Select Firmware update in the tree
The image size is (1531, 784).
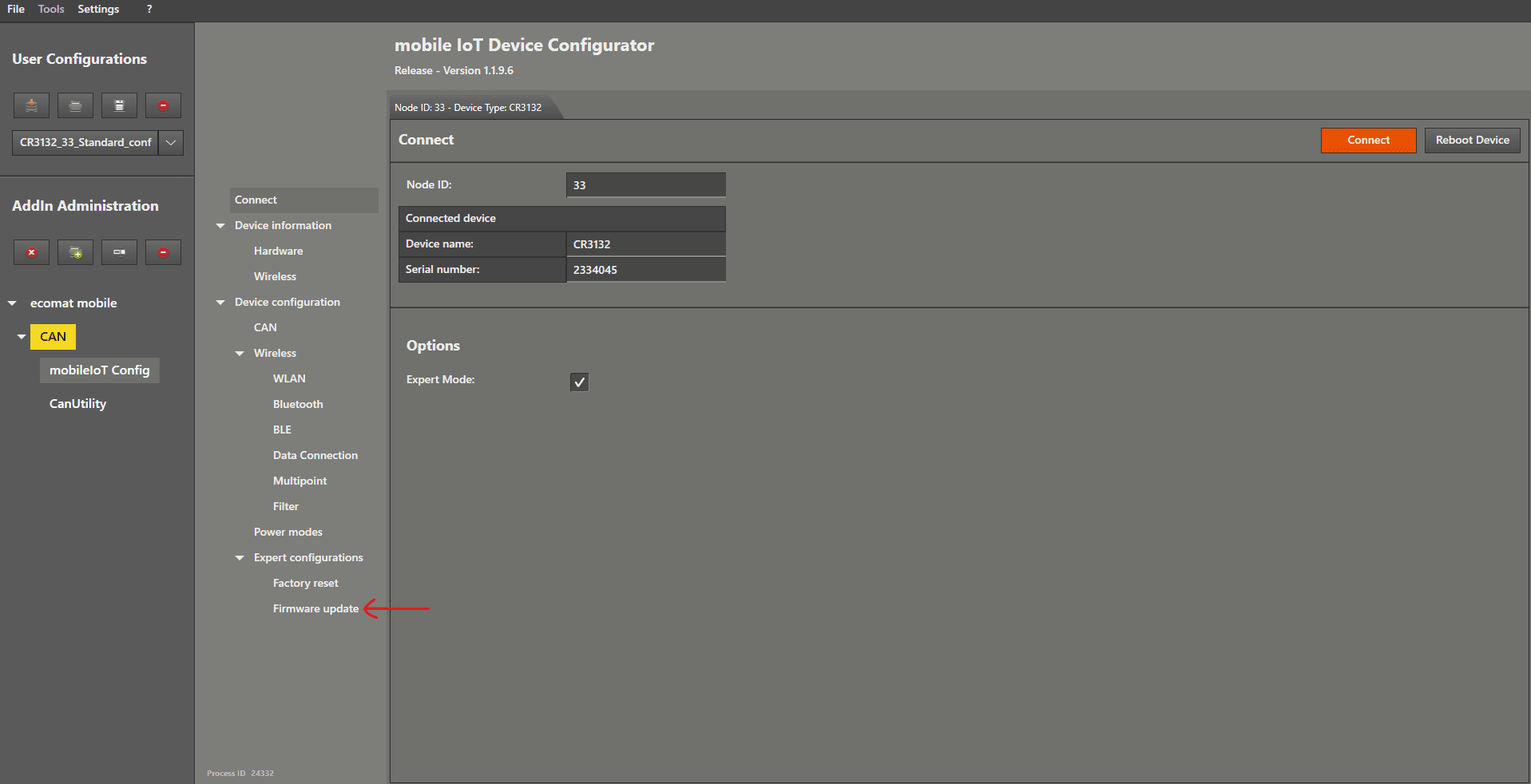click(315, 608)
